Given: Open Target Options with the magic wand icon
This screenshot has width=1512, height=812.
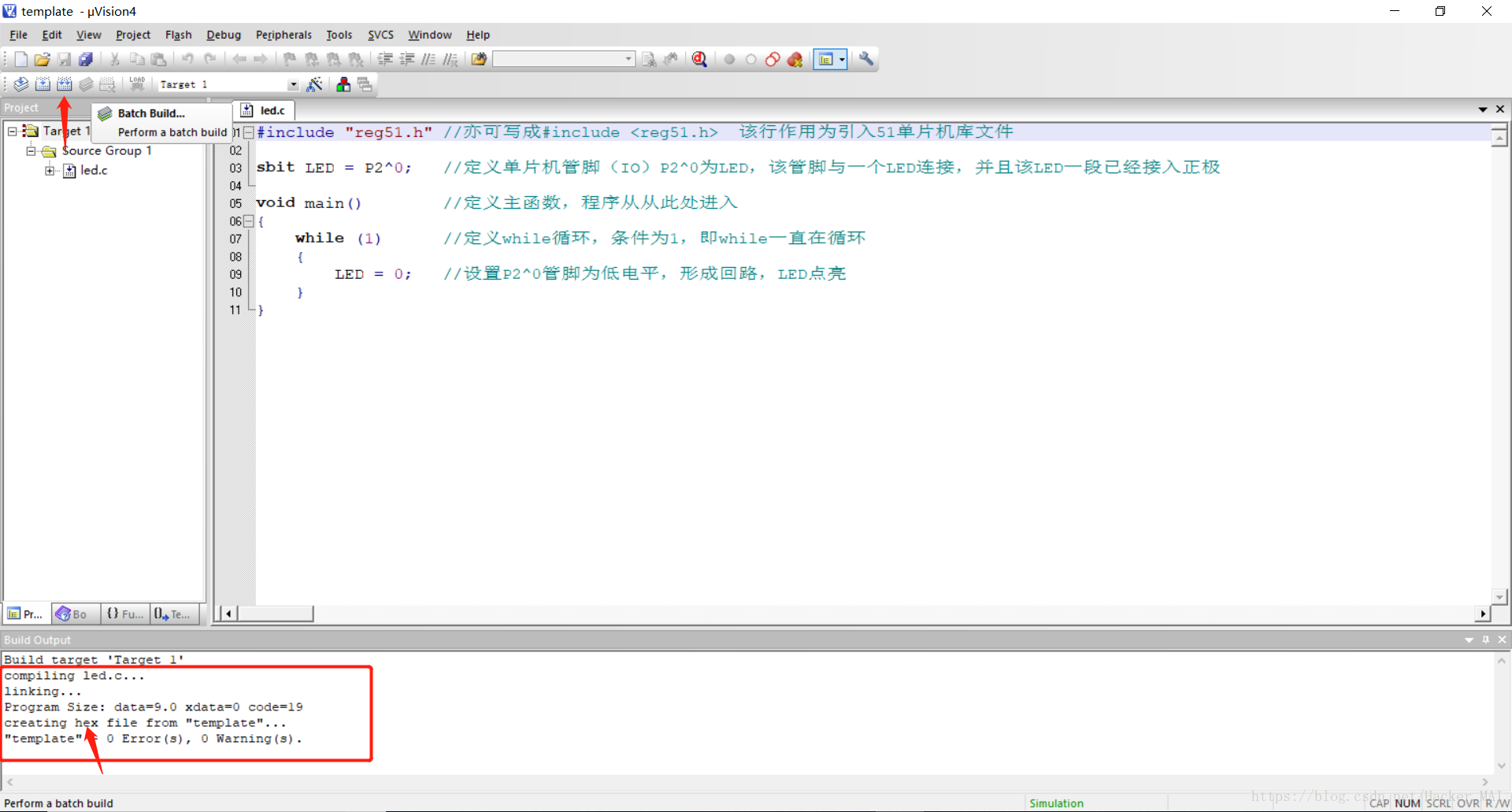Looking at the screenshot, I should point(314,84).
